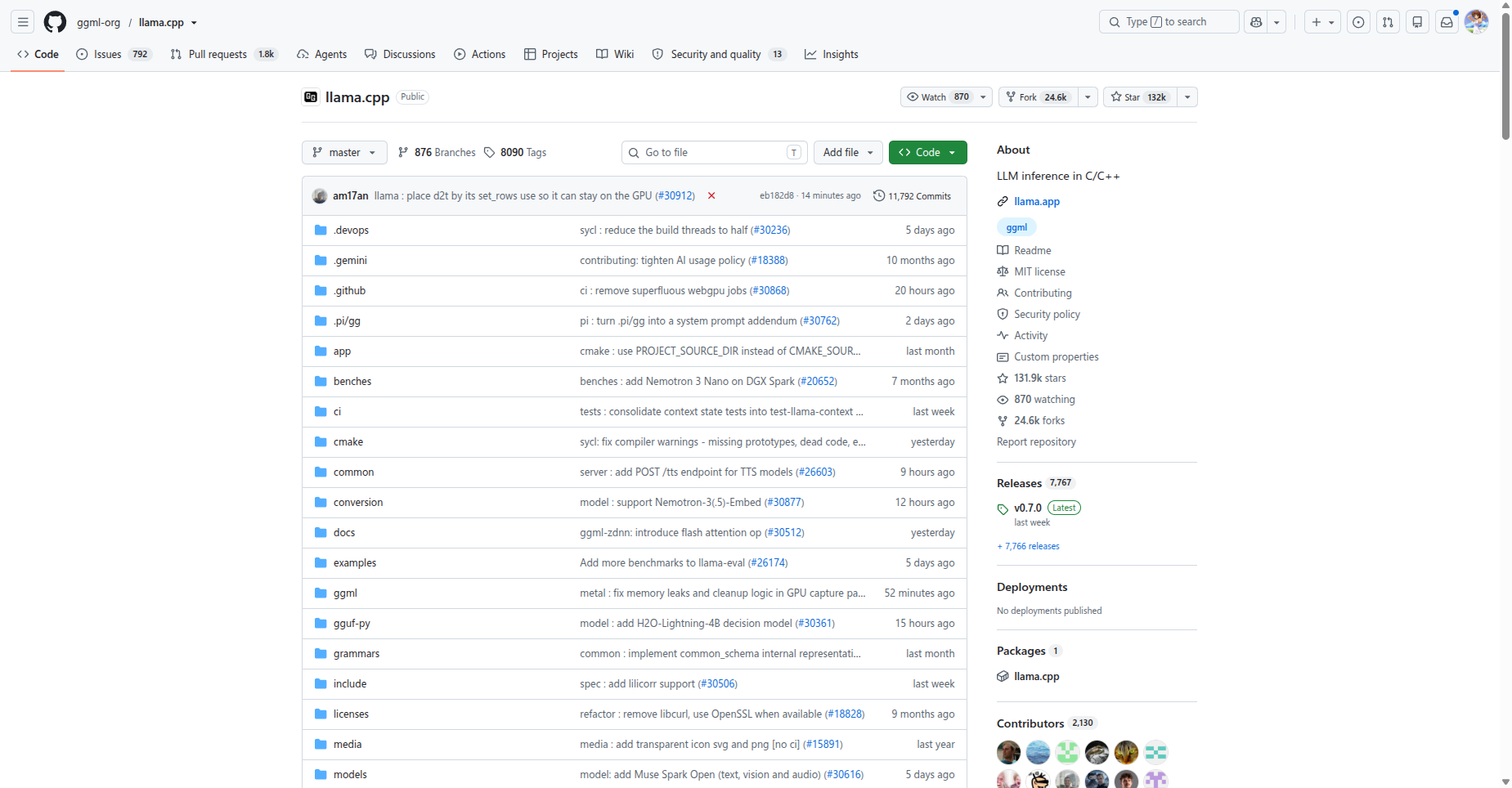This screenshot has width=1512, height=788.
Task: Switch to the Pull requests tab
Action: tap(224, 54)
